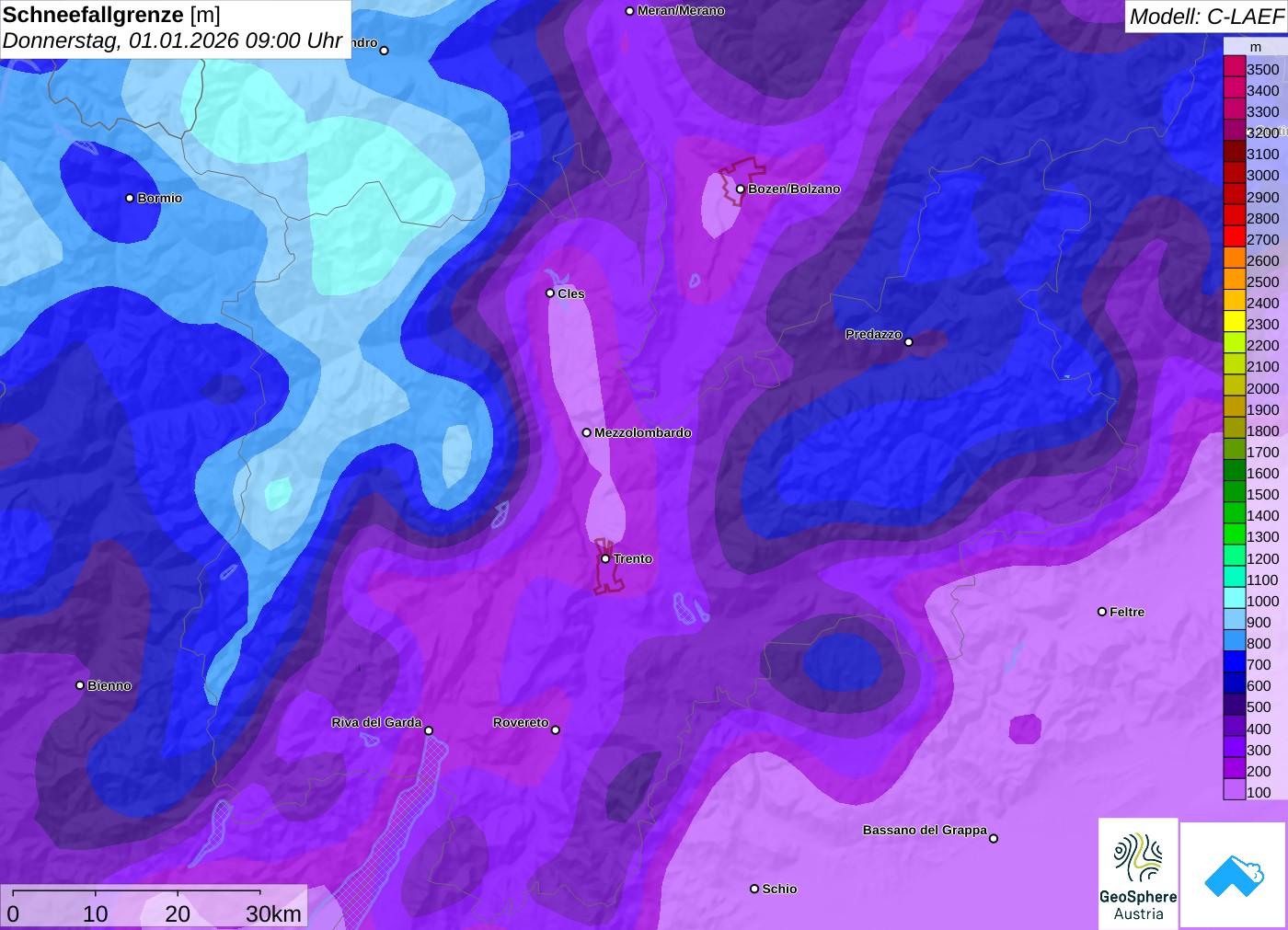Click the Cles location marker
The height and width of the screenshot is (930, 1288).
550,293
